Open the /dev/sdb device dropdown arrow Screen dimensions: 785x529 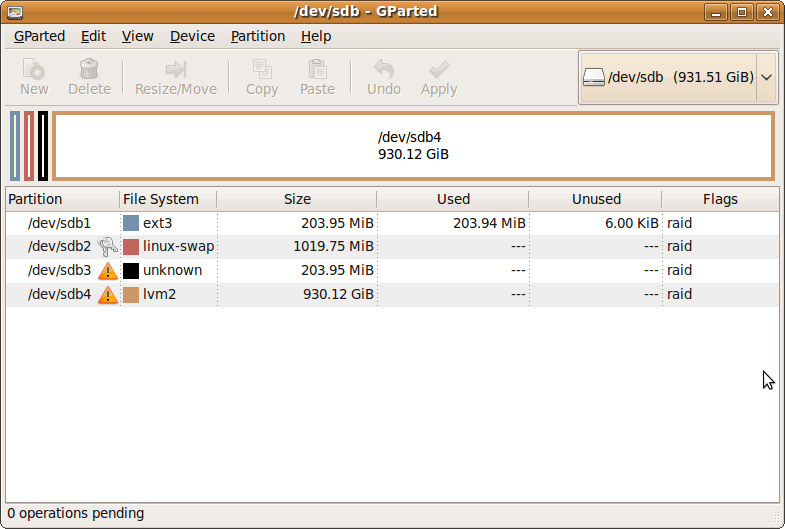766,78
